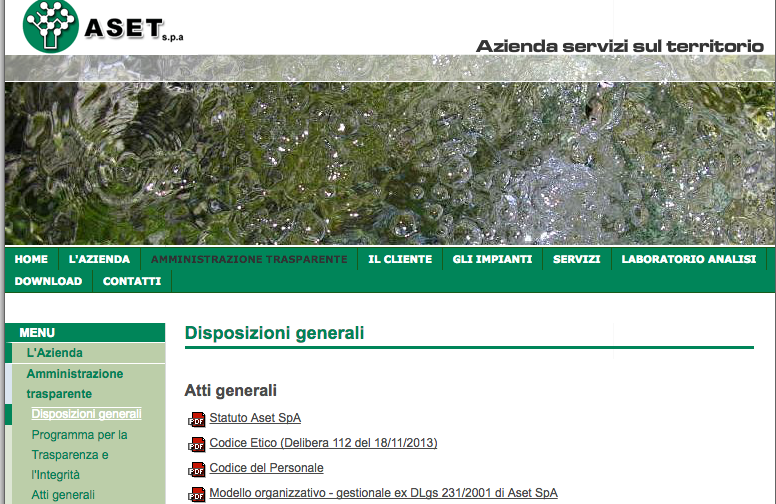Click the Atti generali section heading

point(231,390)
